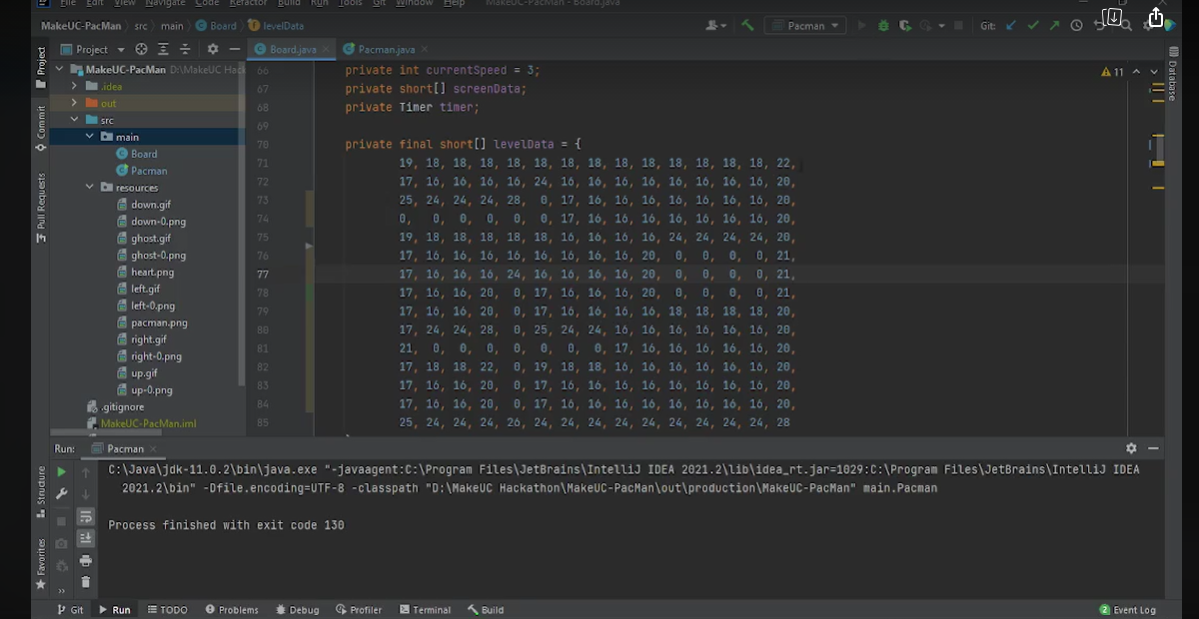Stop process square in Run panel
The width and height of the screenshot is (1199, 619).
61,521
